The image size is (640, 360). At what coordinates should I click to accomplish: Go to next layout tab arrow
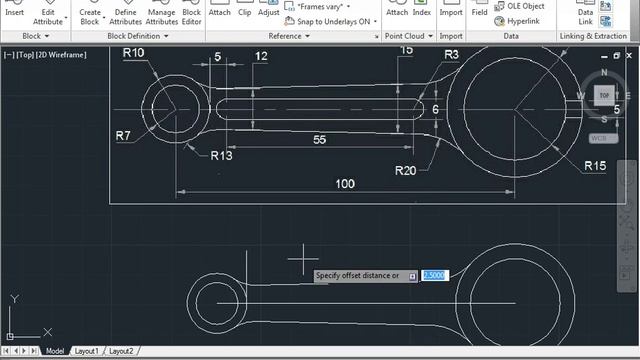[24, 351]
